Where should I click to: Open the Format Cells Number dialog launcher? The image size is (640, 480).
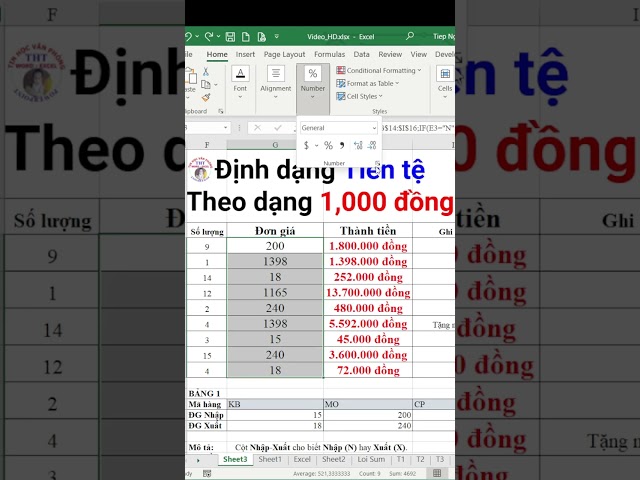point(377,163)
